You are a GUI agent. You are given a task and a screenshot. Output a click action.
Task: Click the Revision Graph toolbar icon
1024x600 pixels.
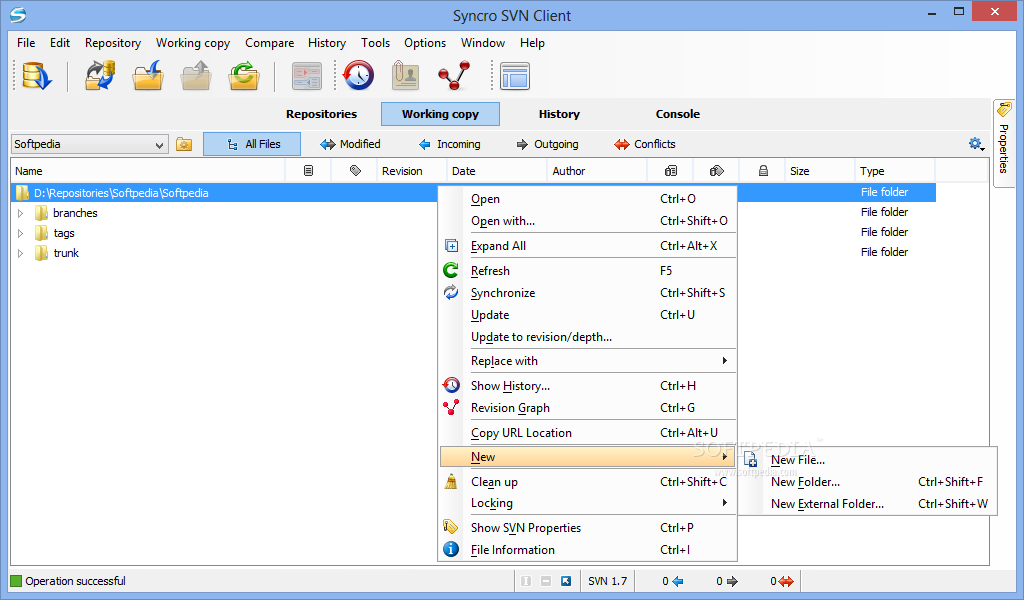[454, 76]
